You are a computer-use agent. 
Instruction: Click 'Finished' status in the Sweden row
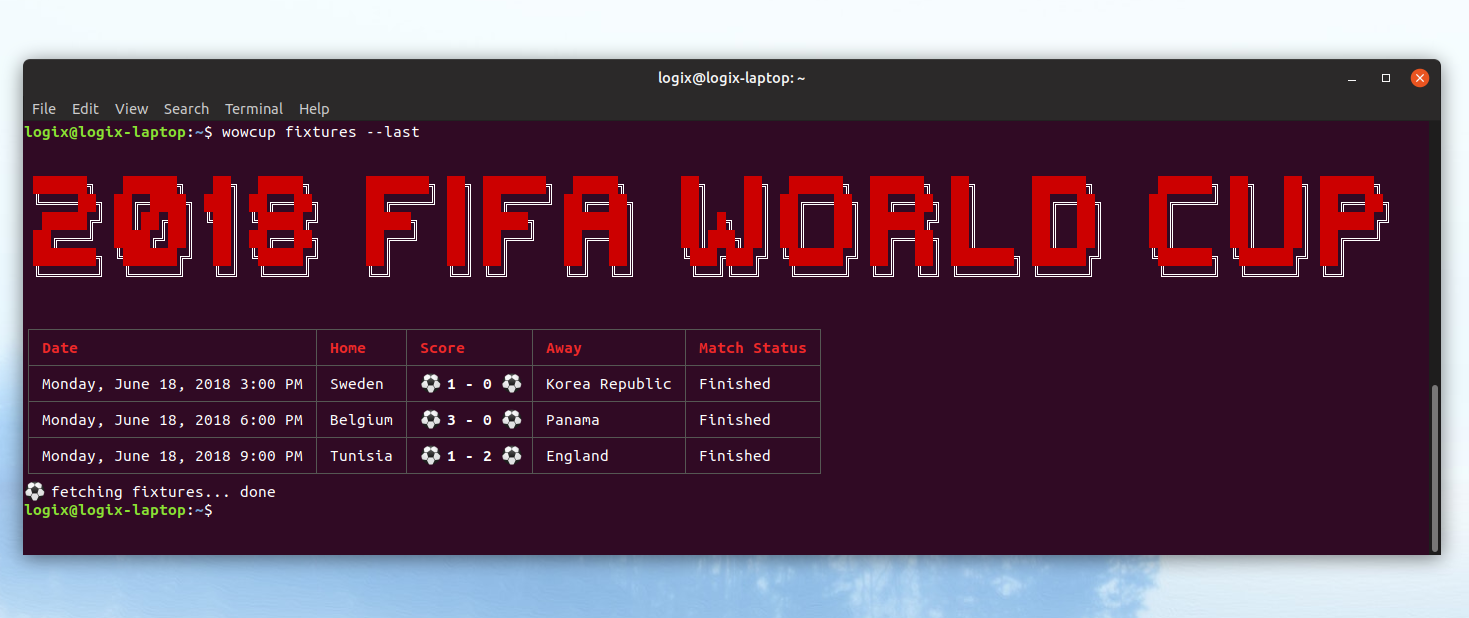tap(735, 384)
